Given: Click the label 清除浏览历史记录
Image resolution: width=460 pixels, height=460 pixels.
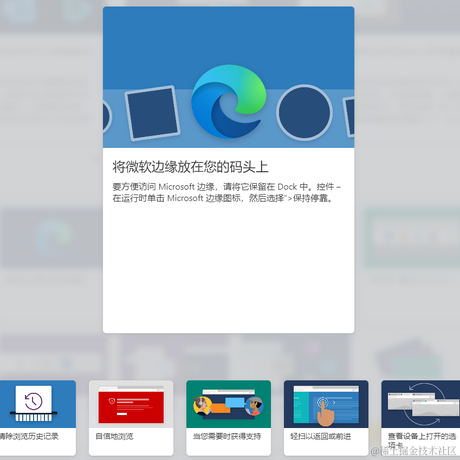Looking at the screenshot, I should pyautogui.click(x=29, y=436).
